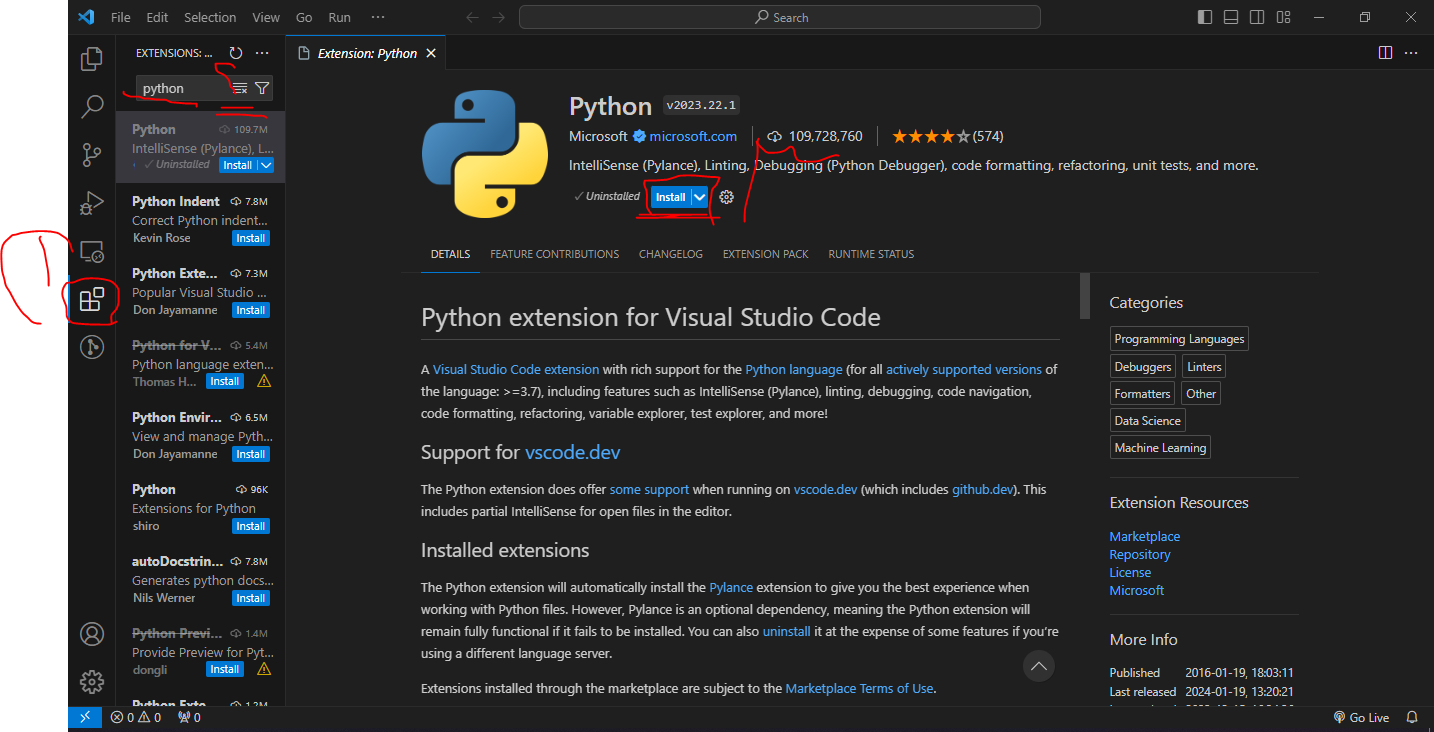Open customize layout options
The width and height of the screenshot is (1434, 732).
click(1283, 17)
